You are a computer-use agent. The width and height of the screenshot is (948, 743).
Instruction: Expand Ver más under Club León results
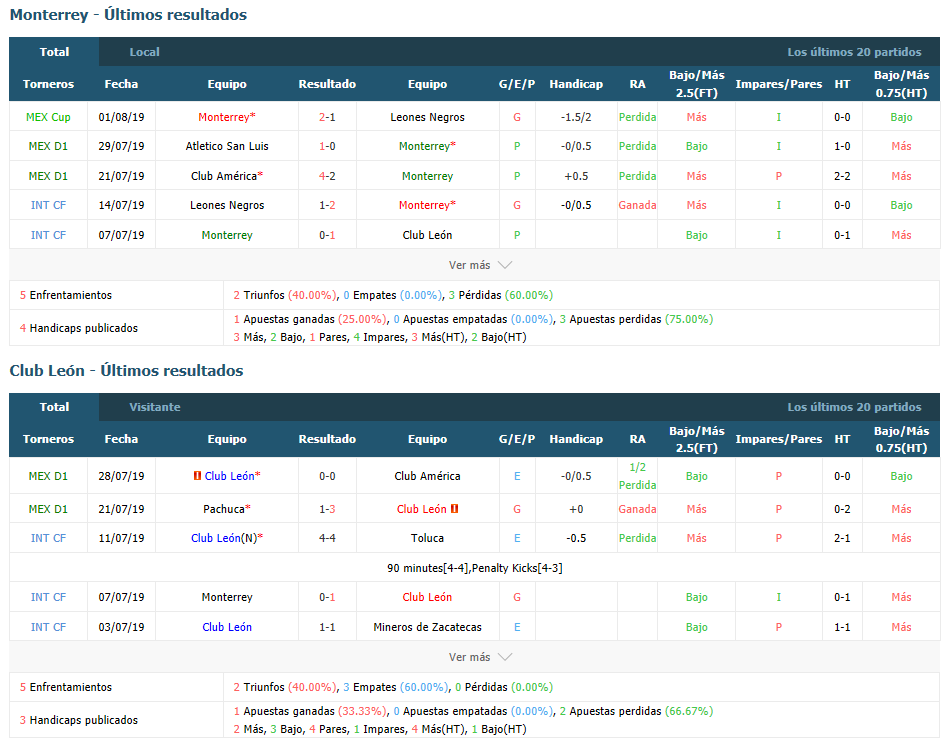(480, 657)
